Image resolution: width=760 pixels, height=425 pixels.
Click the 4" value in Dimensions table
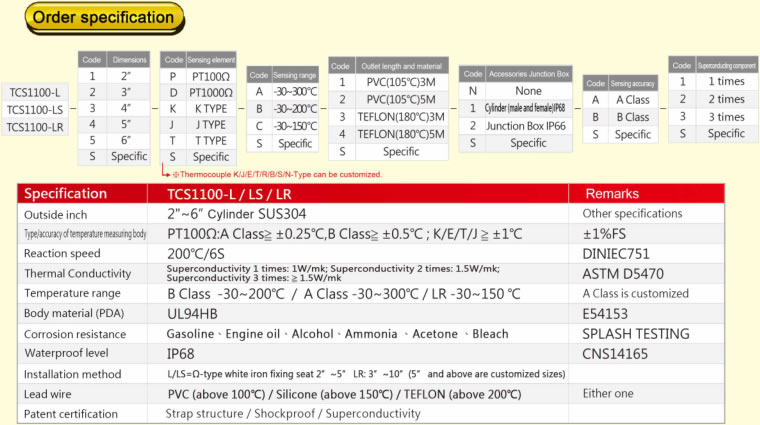[x=126, y=108]
